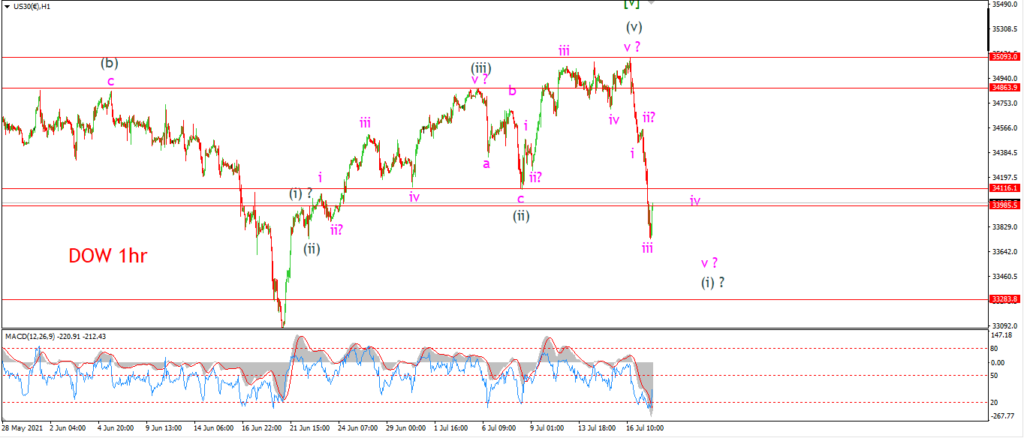
Task: Click the 33283.8 price level tag
Action: (x=1006, y=300)
